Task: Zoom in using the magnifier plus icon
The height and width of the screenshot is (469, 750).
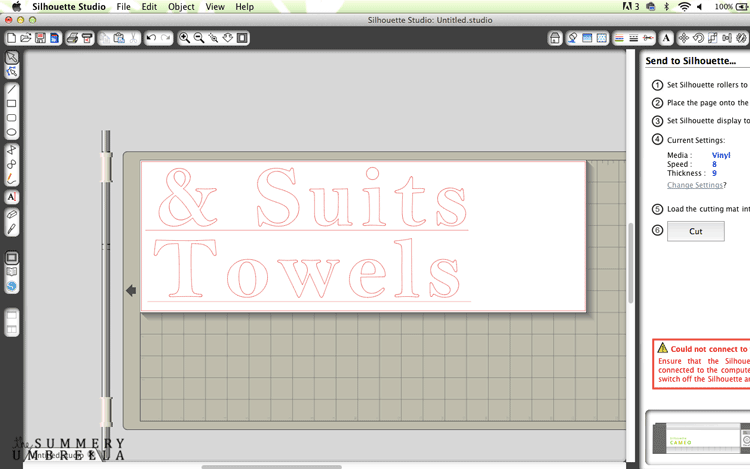Action: [x=184, y=38]
